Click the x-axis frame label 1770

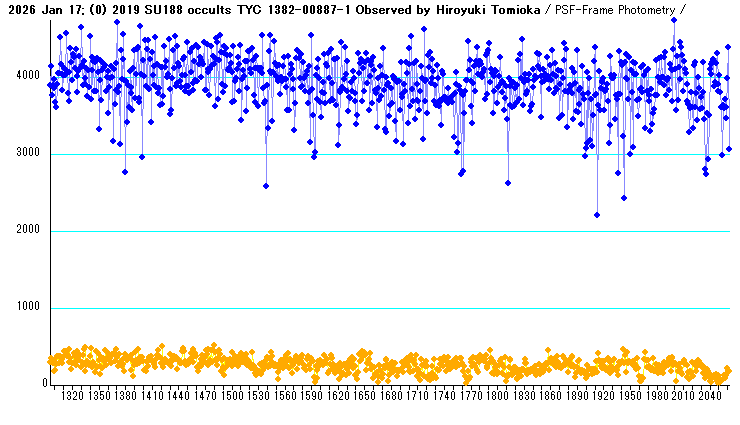471,397
